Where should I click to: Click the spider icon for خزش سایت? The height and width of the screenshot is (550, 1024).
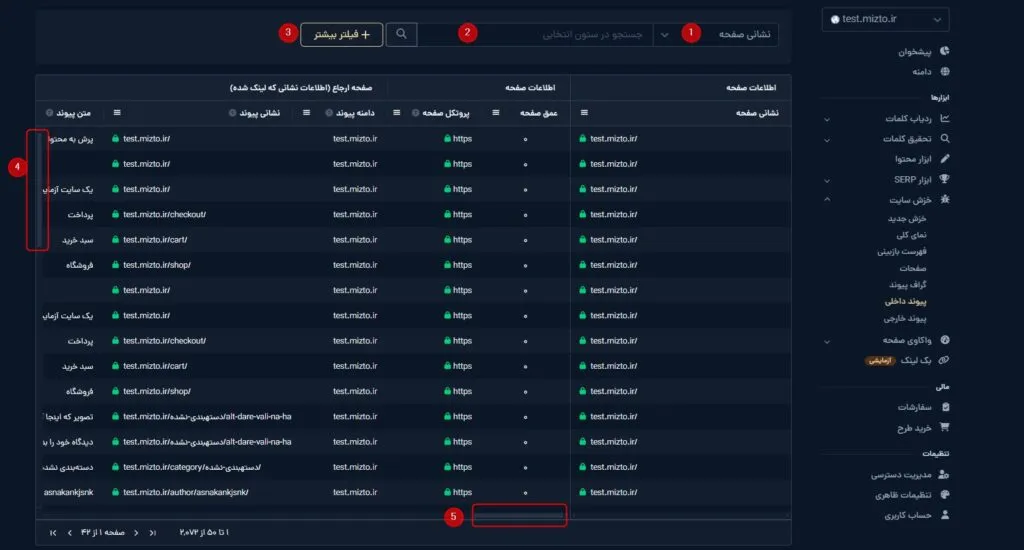coord(944,199)
